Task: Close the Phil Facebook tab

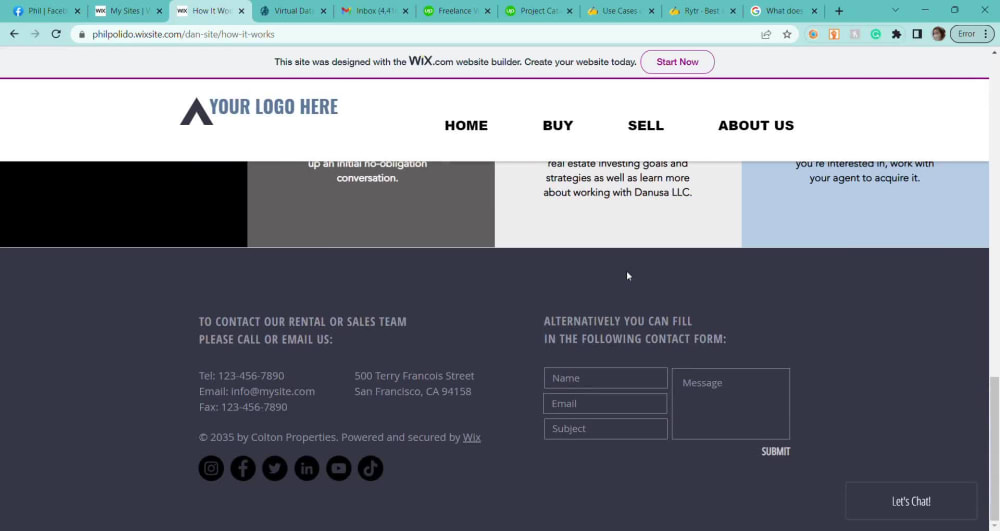Action: pyautogui.click(x=77, y=11)
